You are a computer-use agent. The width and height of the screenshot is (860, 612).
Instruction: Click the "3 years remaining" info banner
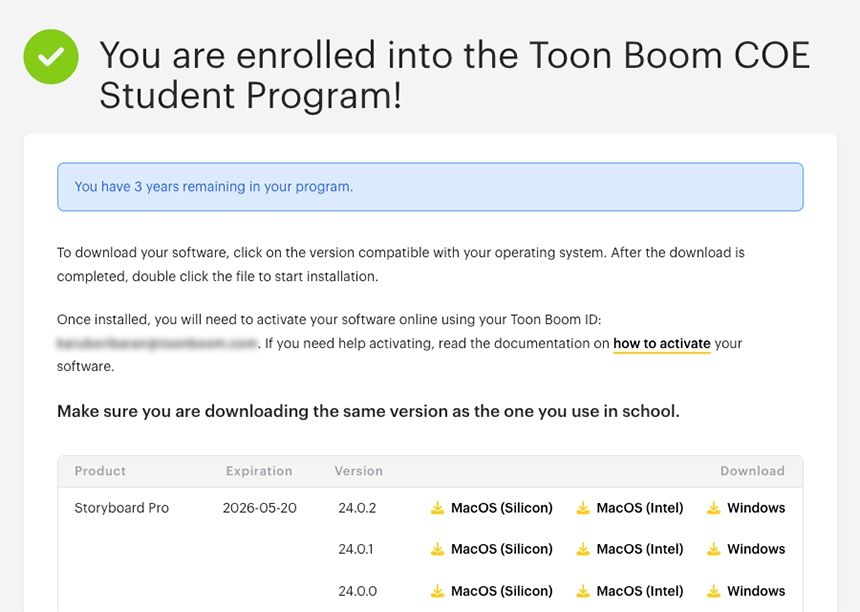[430, 187]
